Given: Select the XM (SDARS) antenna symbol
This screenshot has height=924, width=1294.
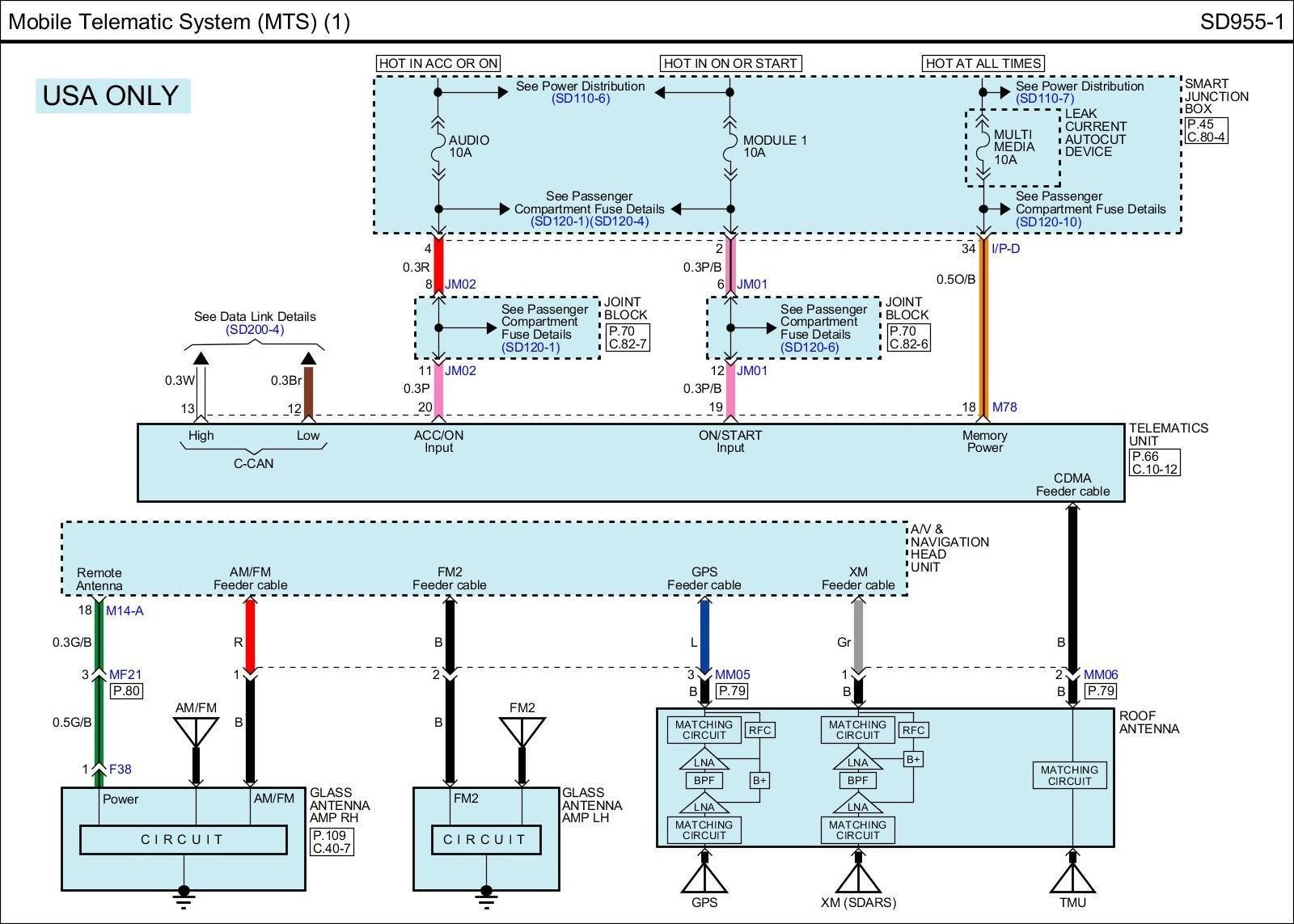Looking at the screenshot, I should [x=857, y=877].
